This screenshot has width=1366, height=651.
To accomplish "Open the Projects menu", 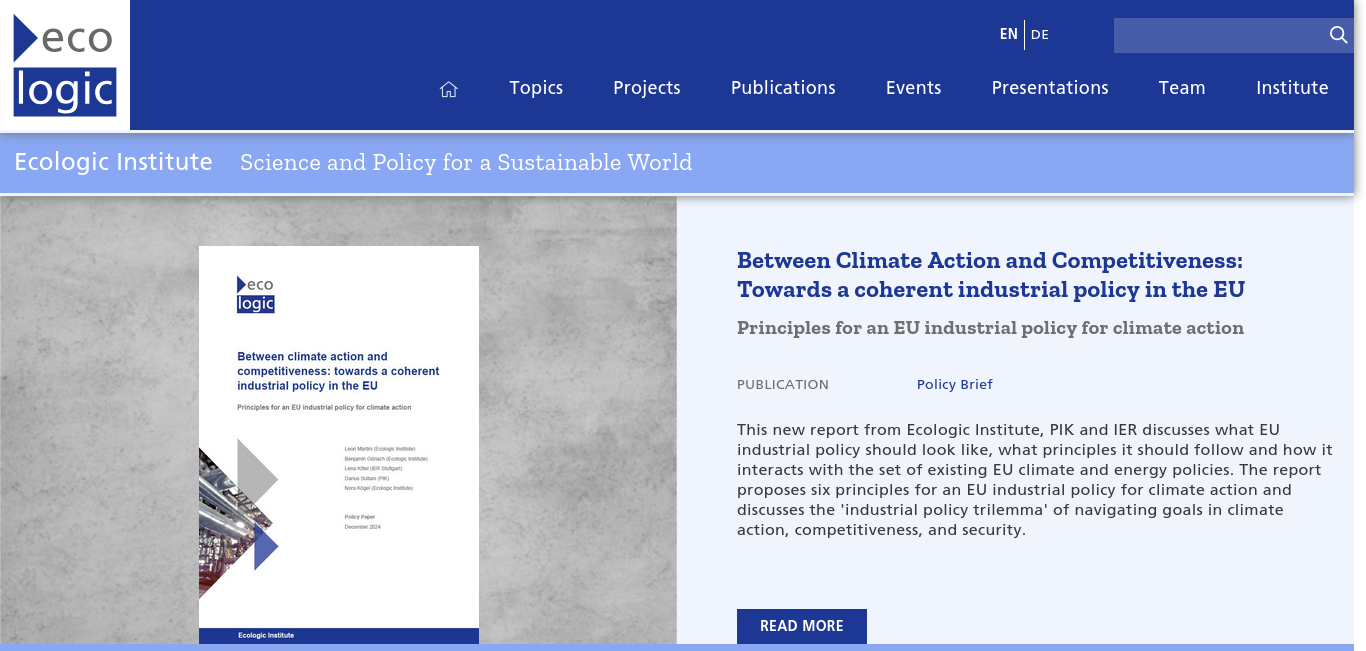I will pos(647,88).
